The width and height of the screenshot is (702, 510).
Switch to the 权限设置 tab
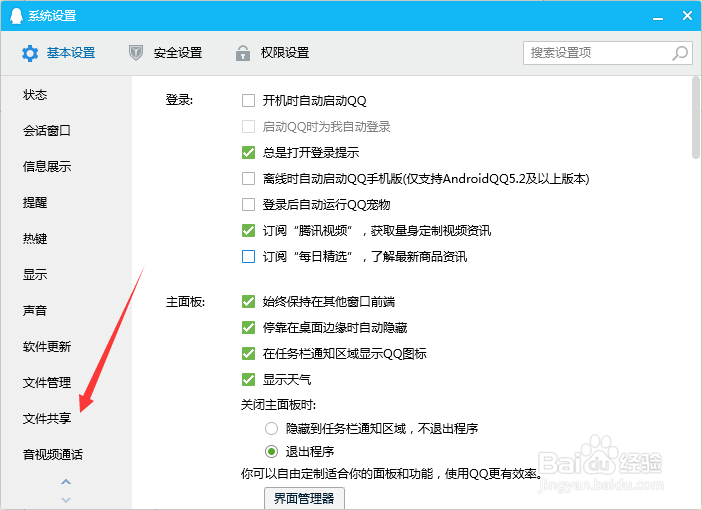click(272, 53)
